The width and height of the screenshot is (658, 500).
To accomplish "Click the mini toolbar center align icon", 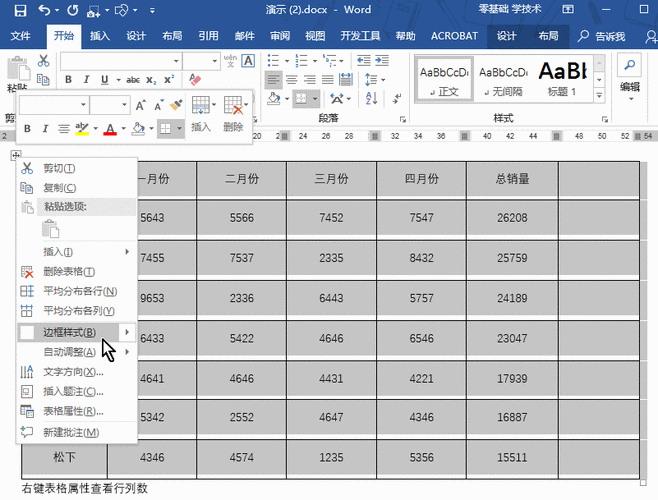I will click(64, 128).
